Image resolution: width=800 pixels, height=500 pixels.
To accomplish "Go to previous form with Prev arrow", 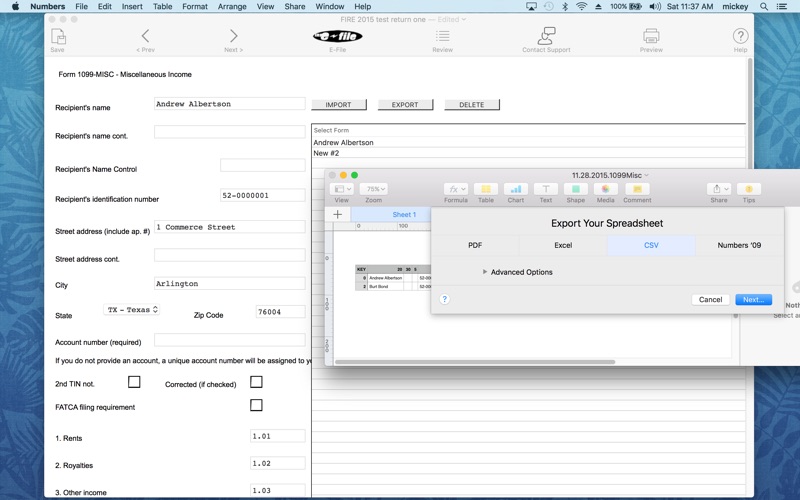I will pos(145,36).
